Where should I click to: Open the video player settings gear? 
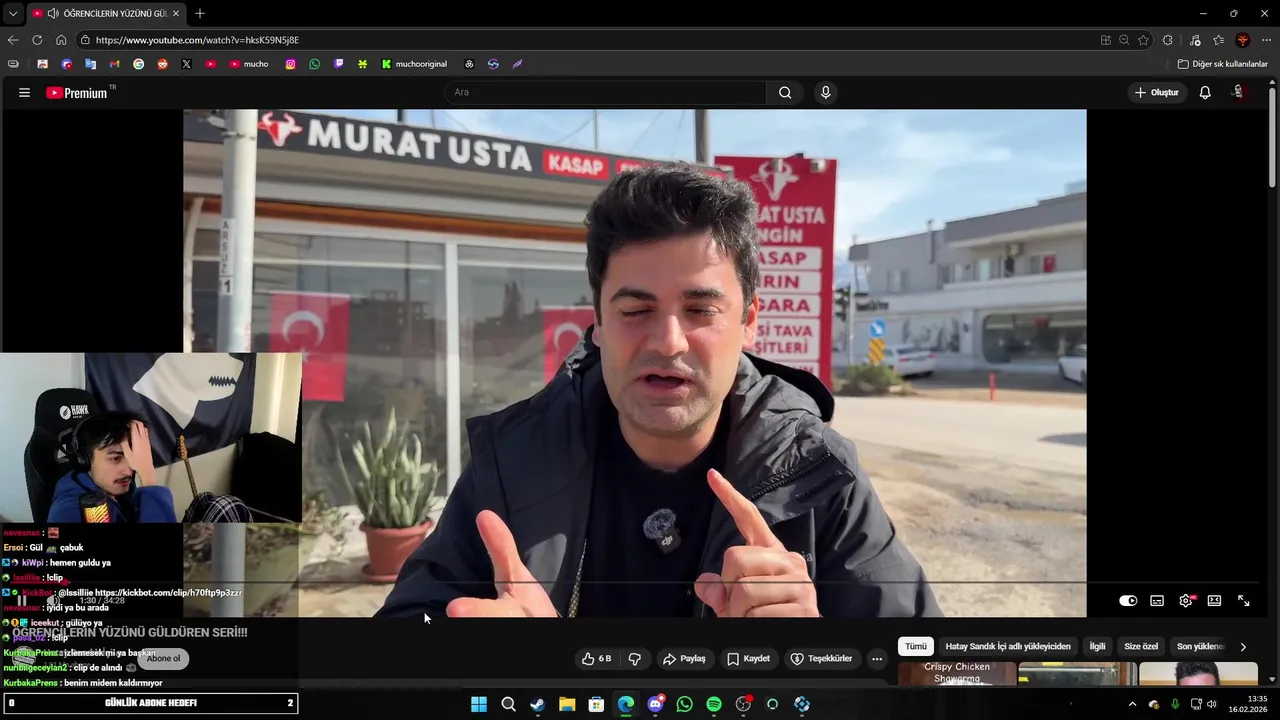click(1186, 601)
